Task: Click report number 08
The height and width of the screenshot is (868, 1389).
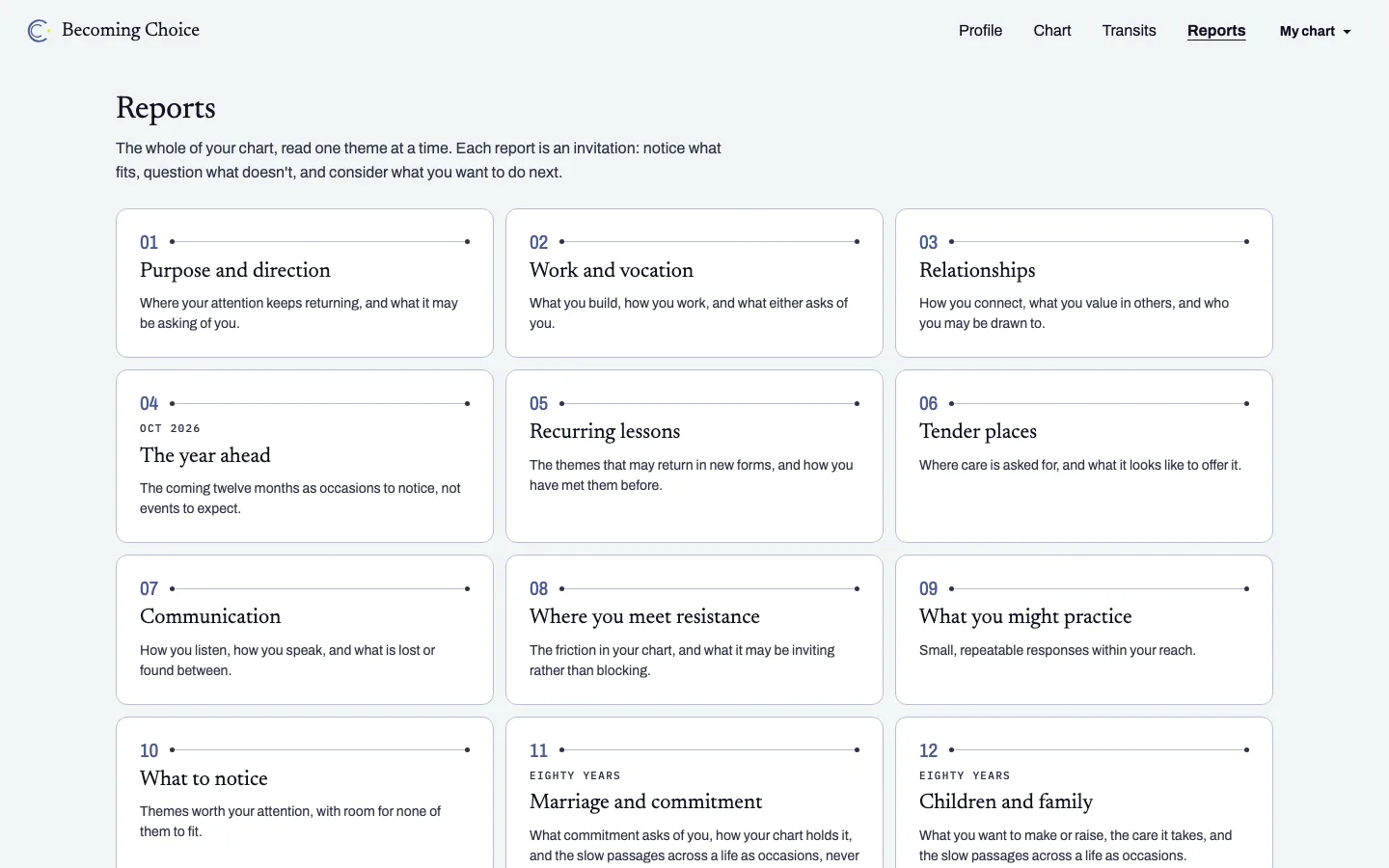Action: click(x=538, y=588)
